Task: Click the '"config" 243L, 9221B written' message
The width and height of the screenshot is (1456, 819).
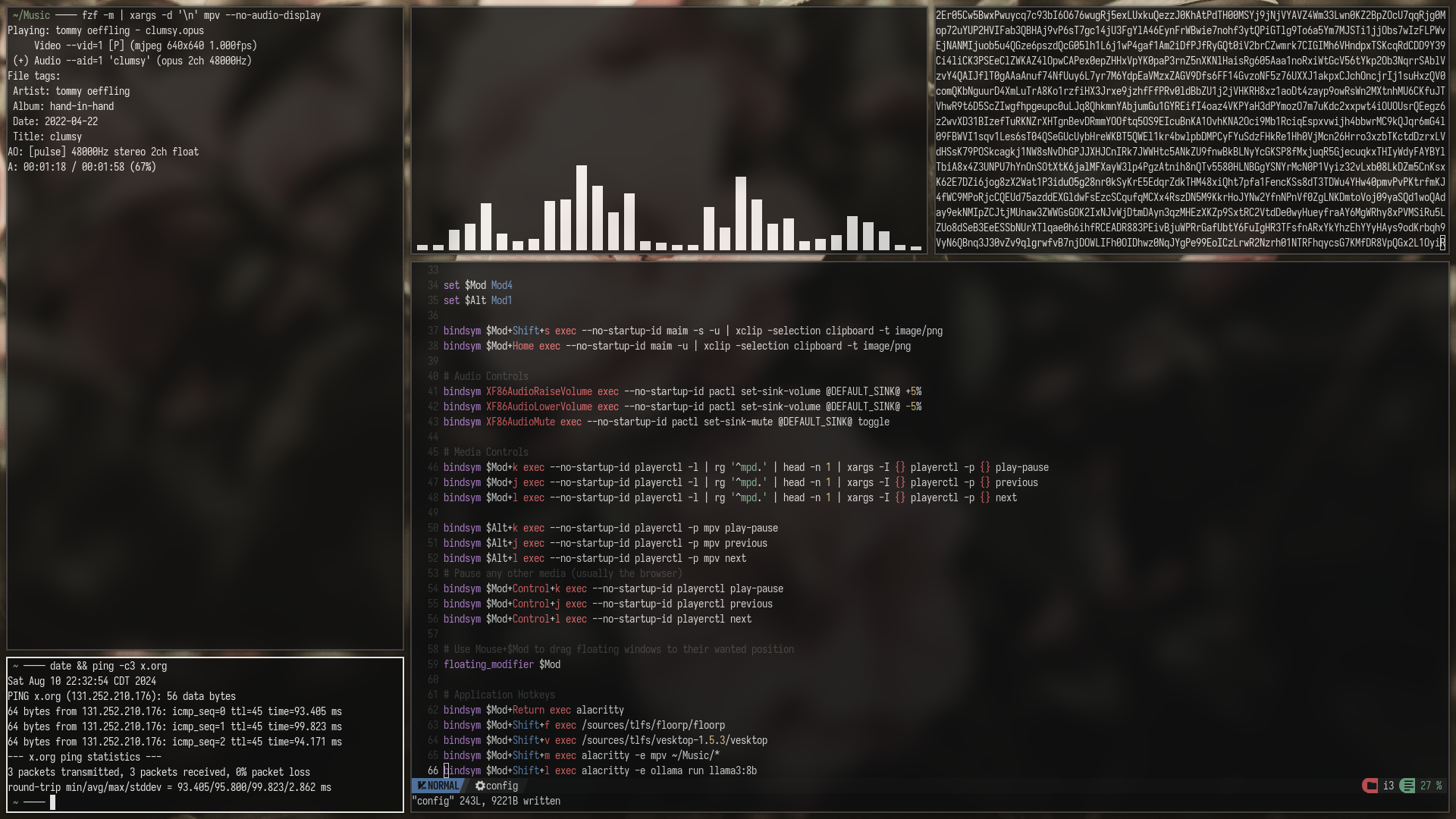Action: tap(486, 801)
